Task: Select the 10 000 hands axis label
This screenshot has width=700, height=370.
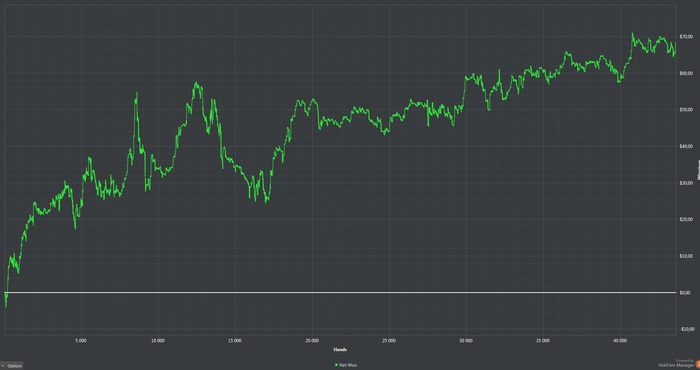Action: 158,341
